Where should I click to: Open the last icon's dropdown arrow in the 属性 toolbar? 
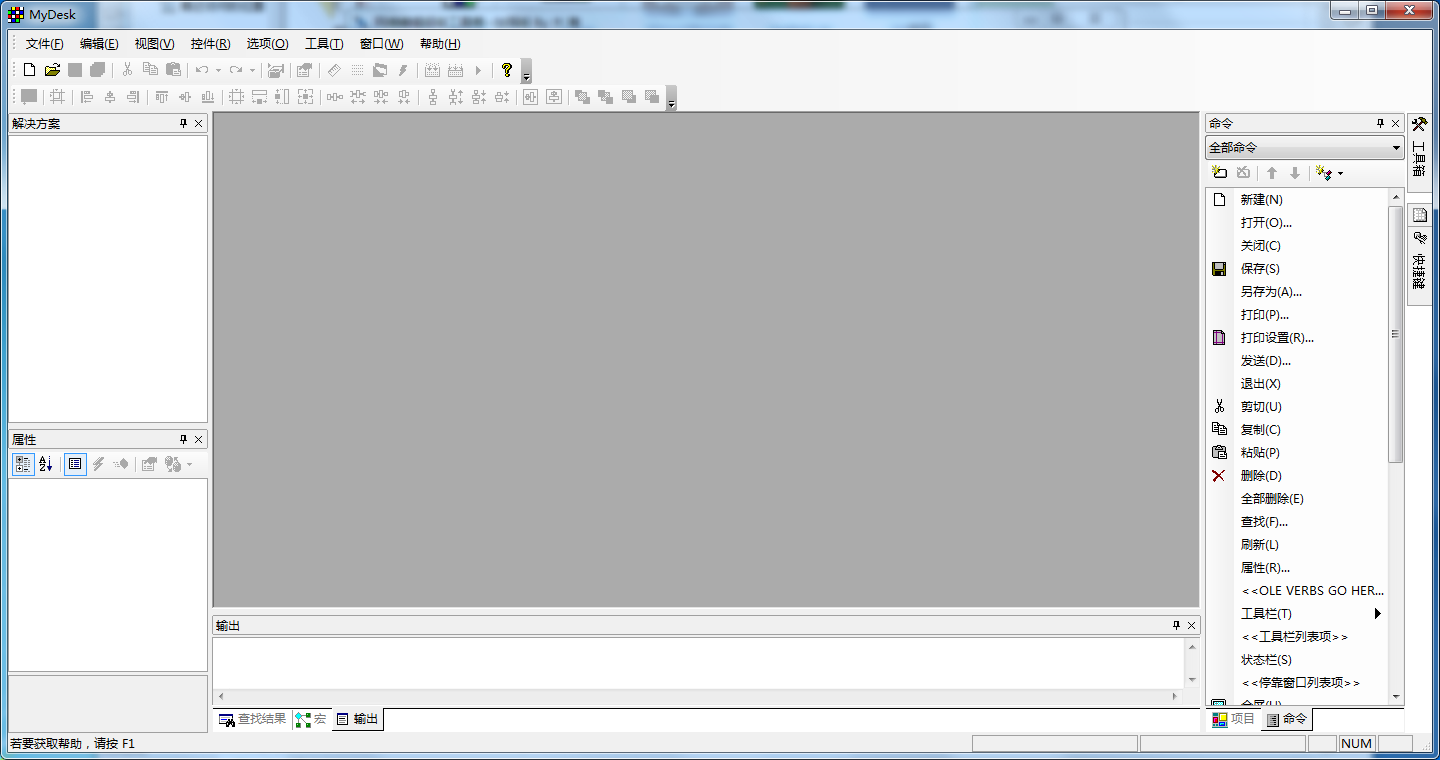189,464
